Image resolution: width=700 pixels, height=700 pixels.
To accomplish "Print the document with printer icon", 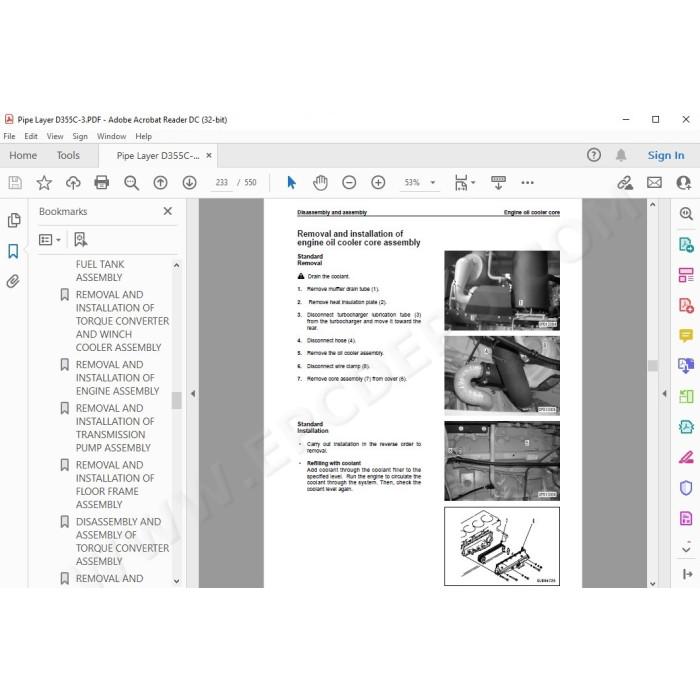I will point(102,183).
